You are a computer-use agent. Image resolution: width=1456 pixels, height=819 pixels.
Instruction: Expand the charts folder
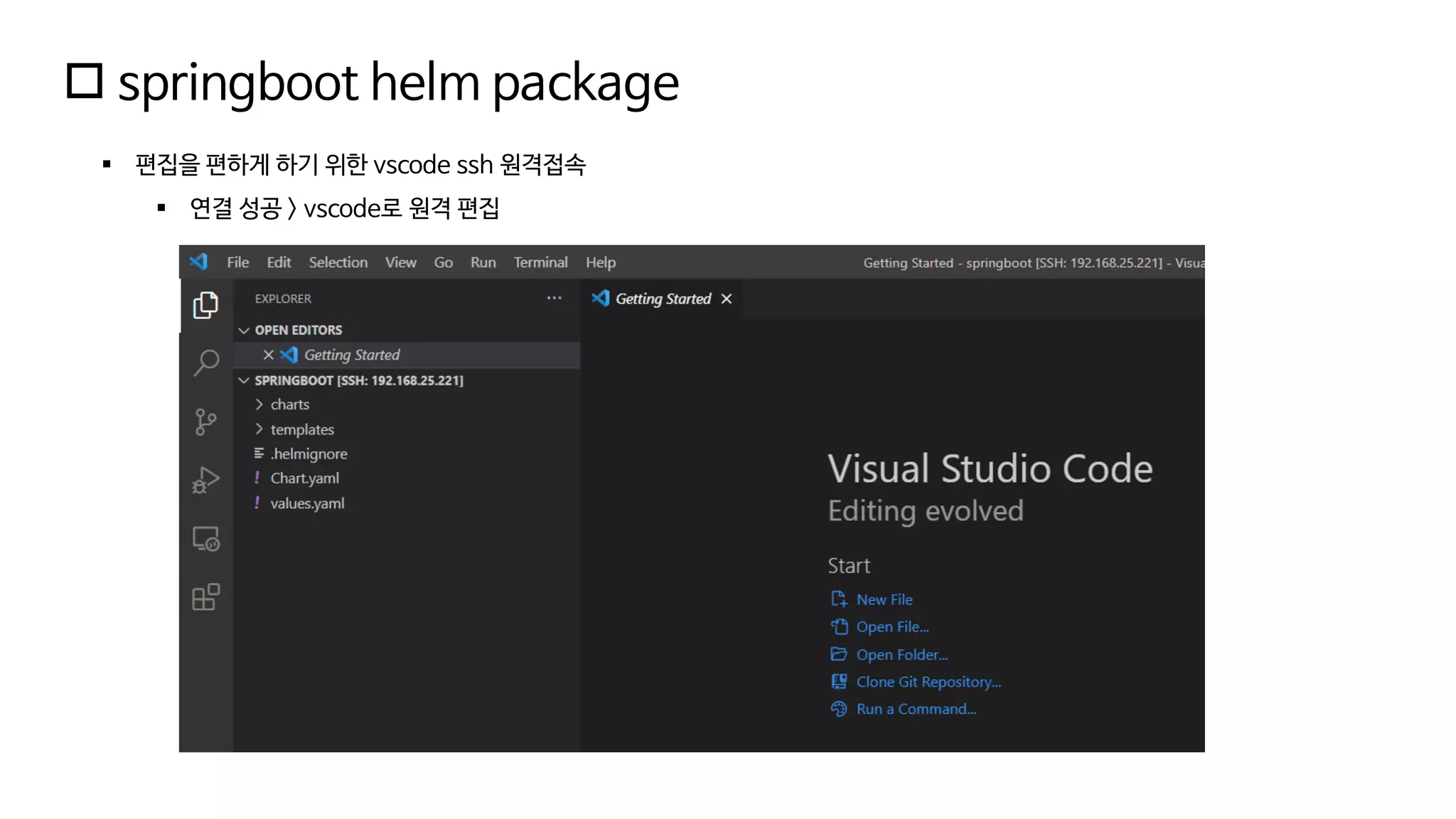tap(259, 405)
